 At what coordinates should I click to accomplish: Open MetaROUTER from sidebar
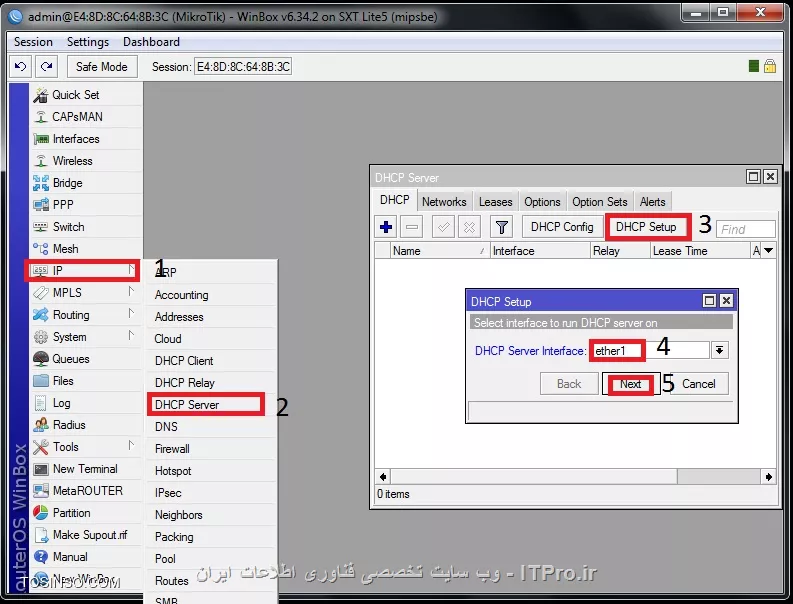point(85,491)
